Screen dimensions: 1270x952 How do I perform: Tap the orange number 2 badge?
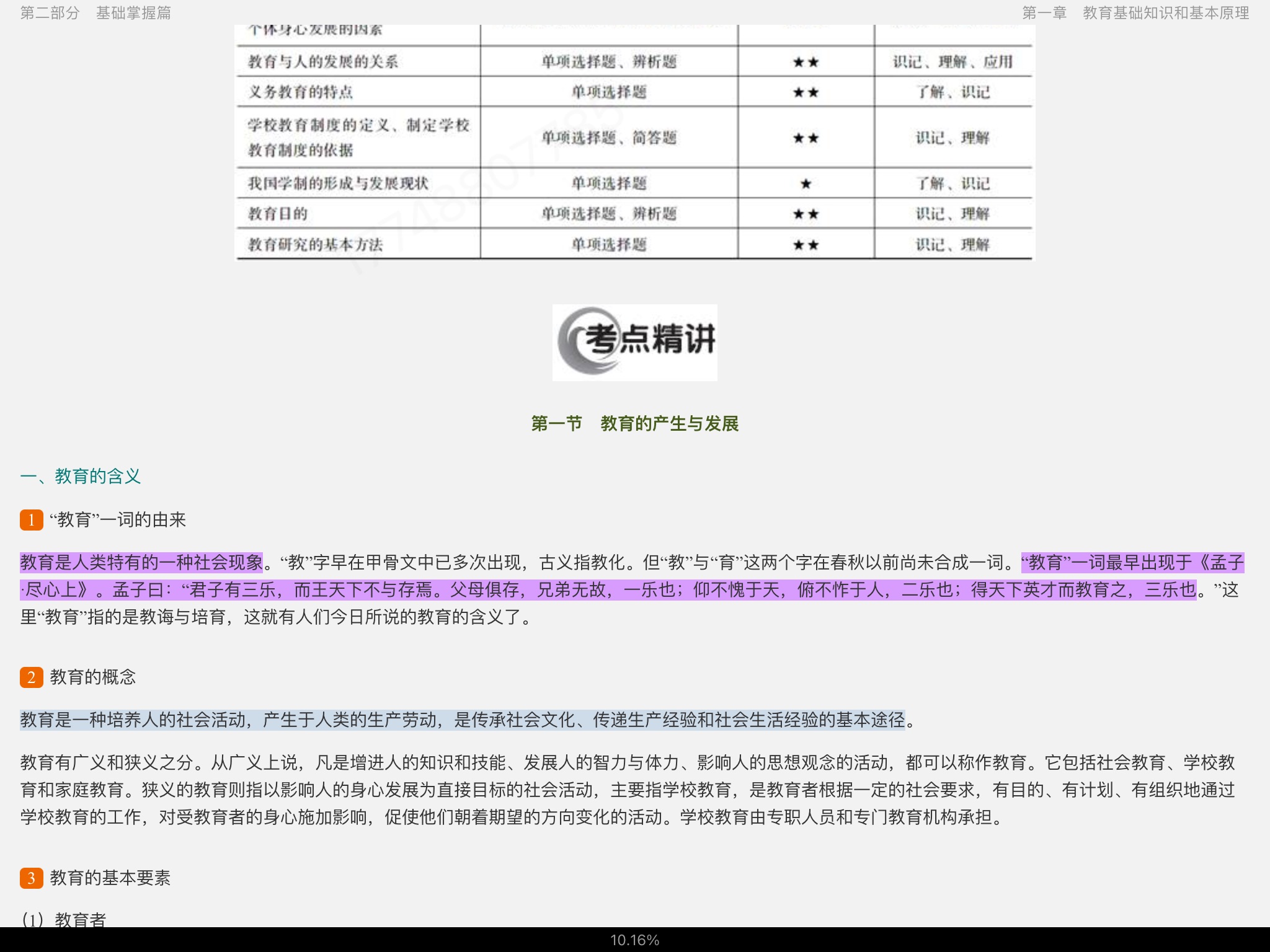(32, 677)
